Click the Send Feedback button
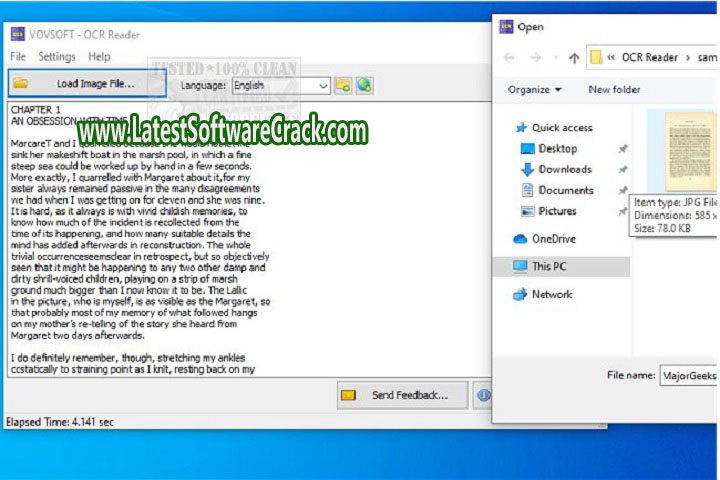The image size is (720, 480). coord(402,395)
